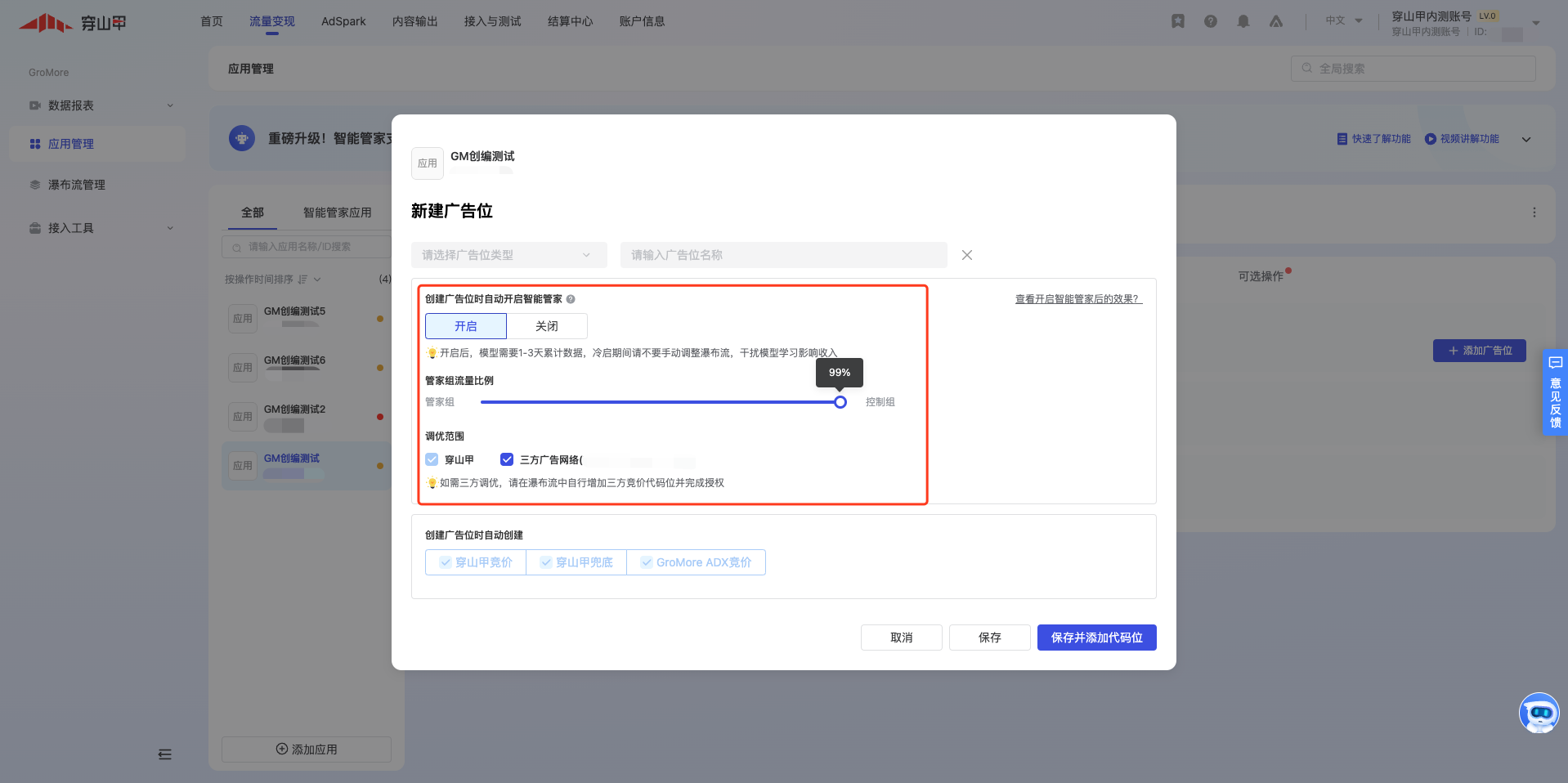Uncheck the 三方广告网络 checkbox

pos(507,459)
